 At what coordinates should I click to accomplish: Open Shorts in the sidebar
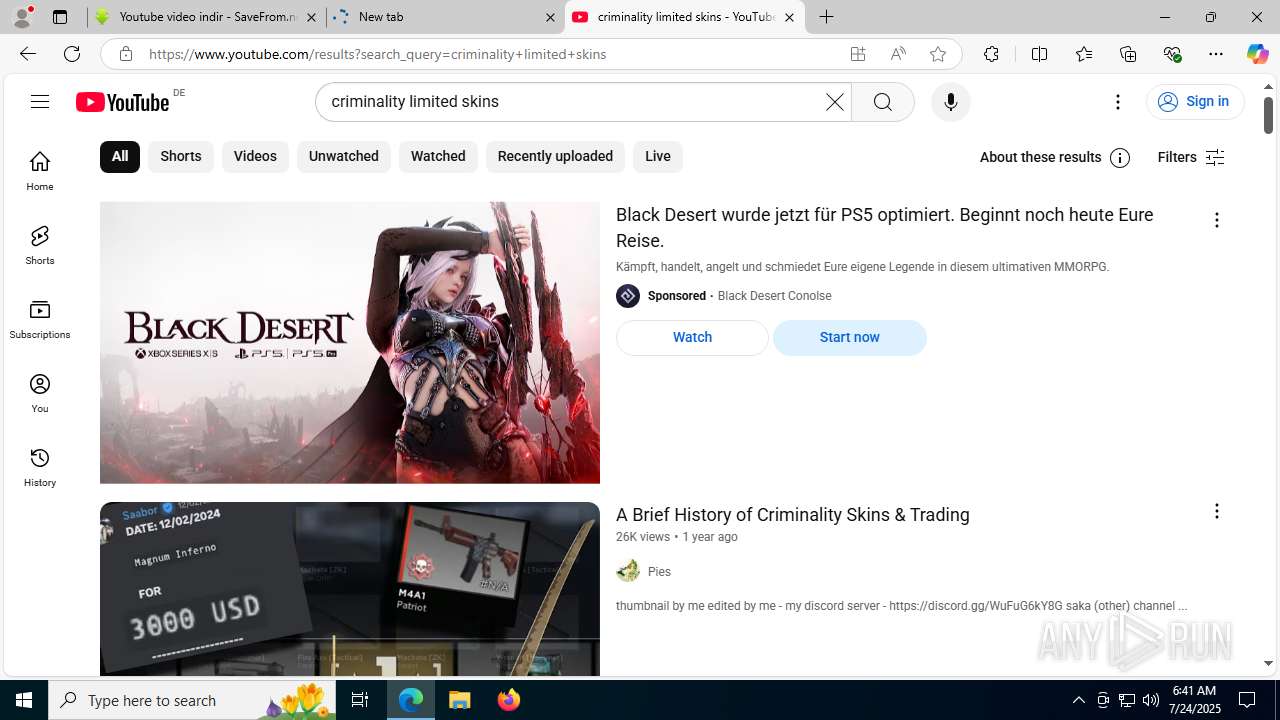(x=40, y=245)
